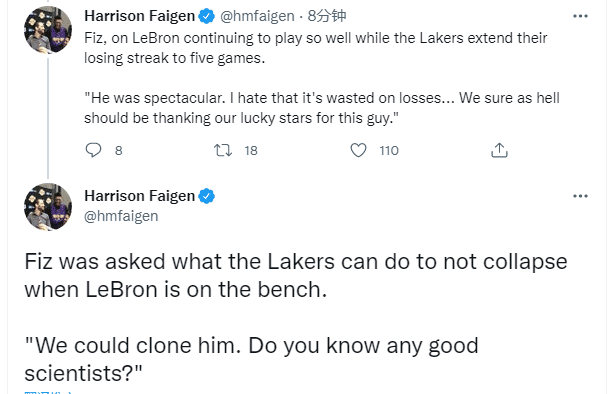
Task: Click the Harrison Faigen name on the top tweet
Action: 140,16
